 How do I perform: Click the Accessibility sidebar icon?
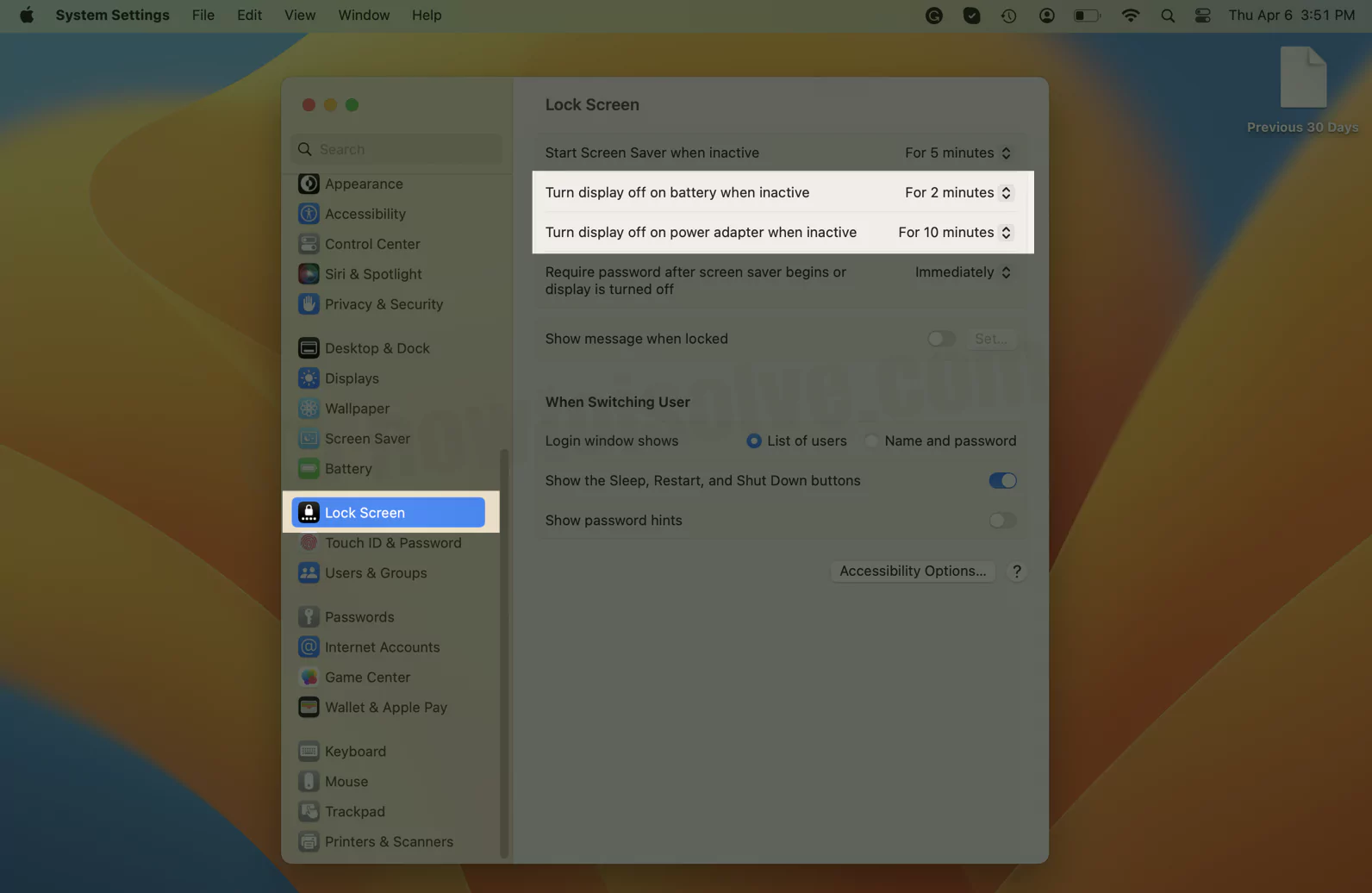(x=309, y=214)
